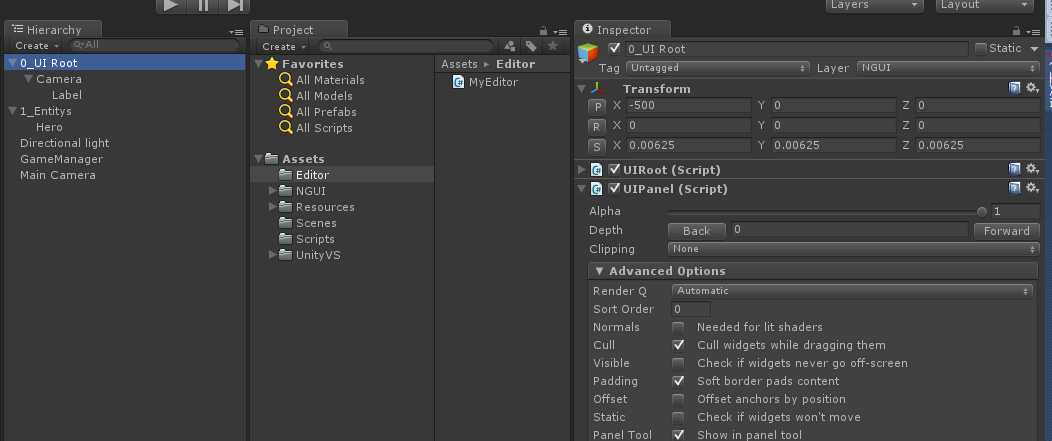
Task: Adjust the Alpha slider
Action: tap(827, 211)
